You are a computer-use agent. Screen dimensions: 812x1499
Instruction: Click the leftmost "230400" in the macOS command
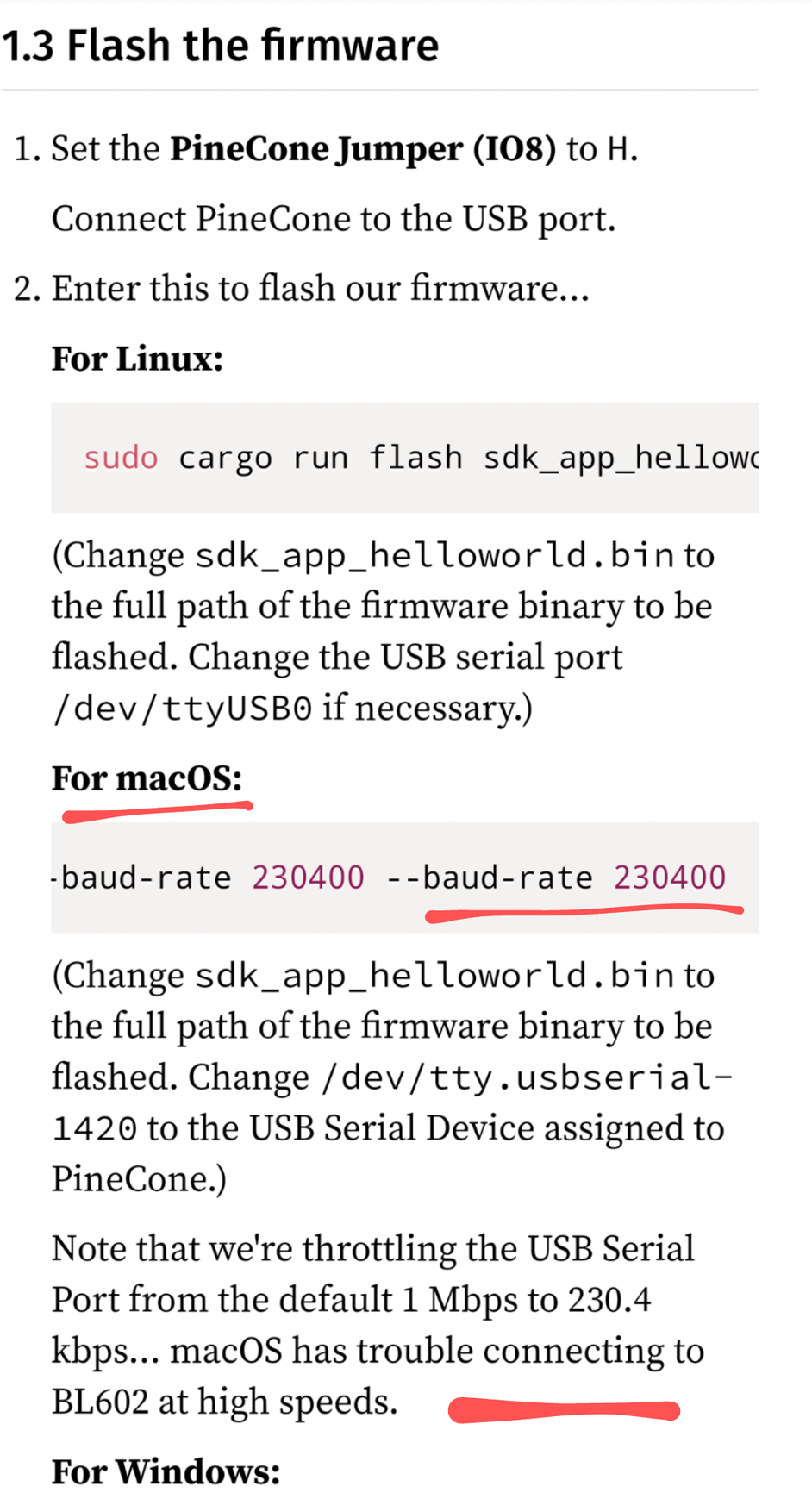pyautogui.click(x=308, y=878)
